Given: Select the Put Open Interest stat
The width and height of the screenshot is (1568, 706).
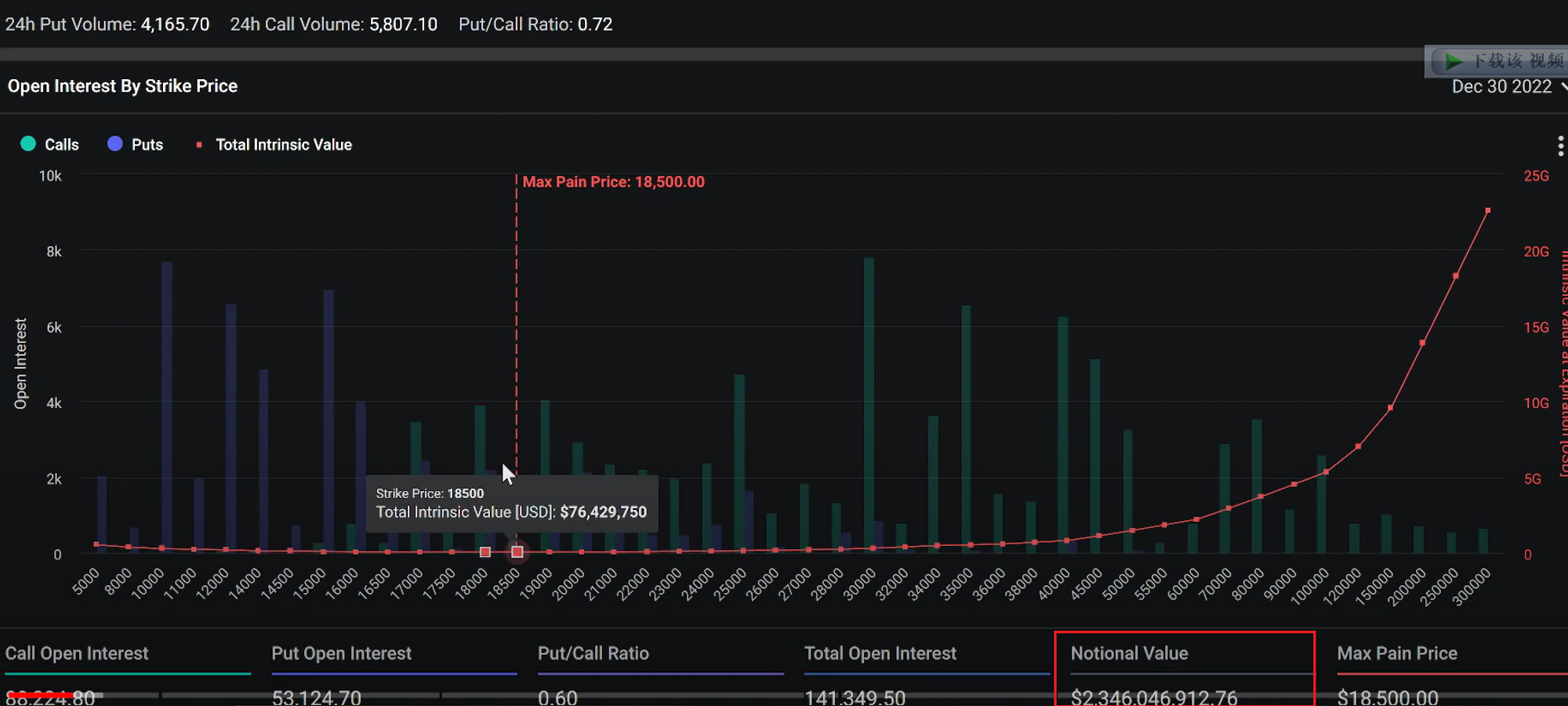Looking at the screenshot, I should pos(341,653).
